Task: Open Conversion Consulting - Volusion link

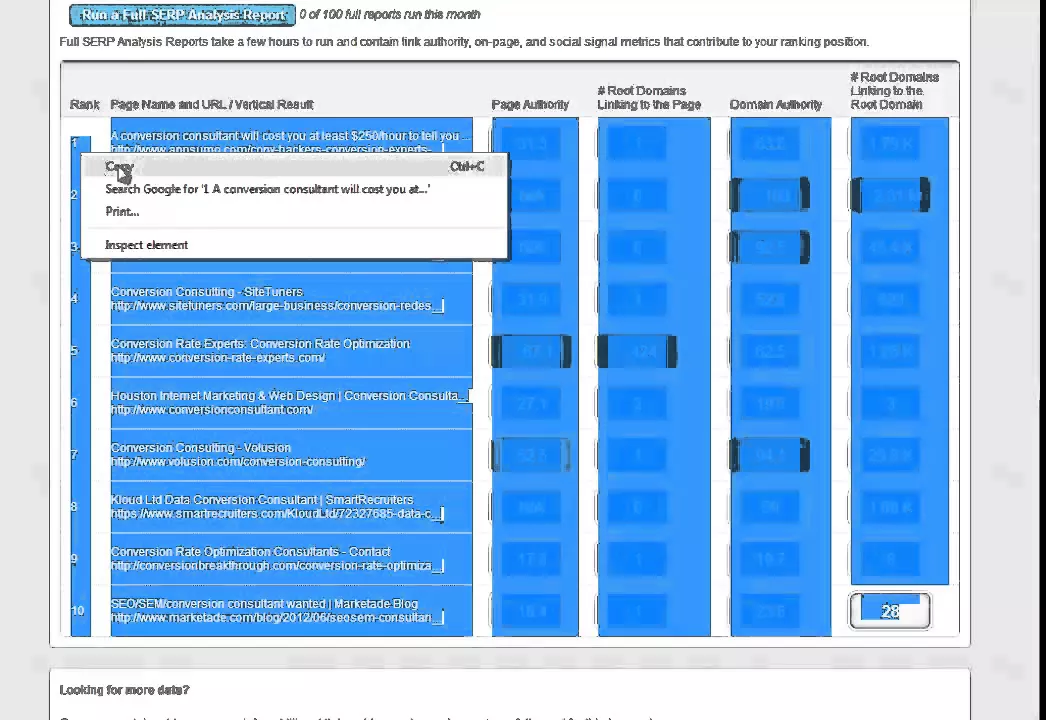Action: 201,448
